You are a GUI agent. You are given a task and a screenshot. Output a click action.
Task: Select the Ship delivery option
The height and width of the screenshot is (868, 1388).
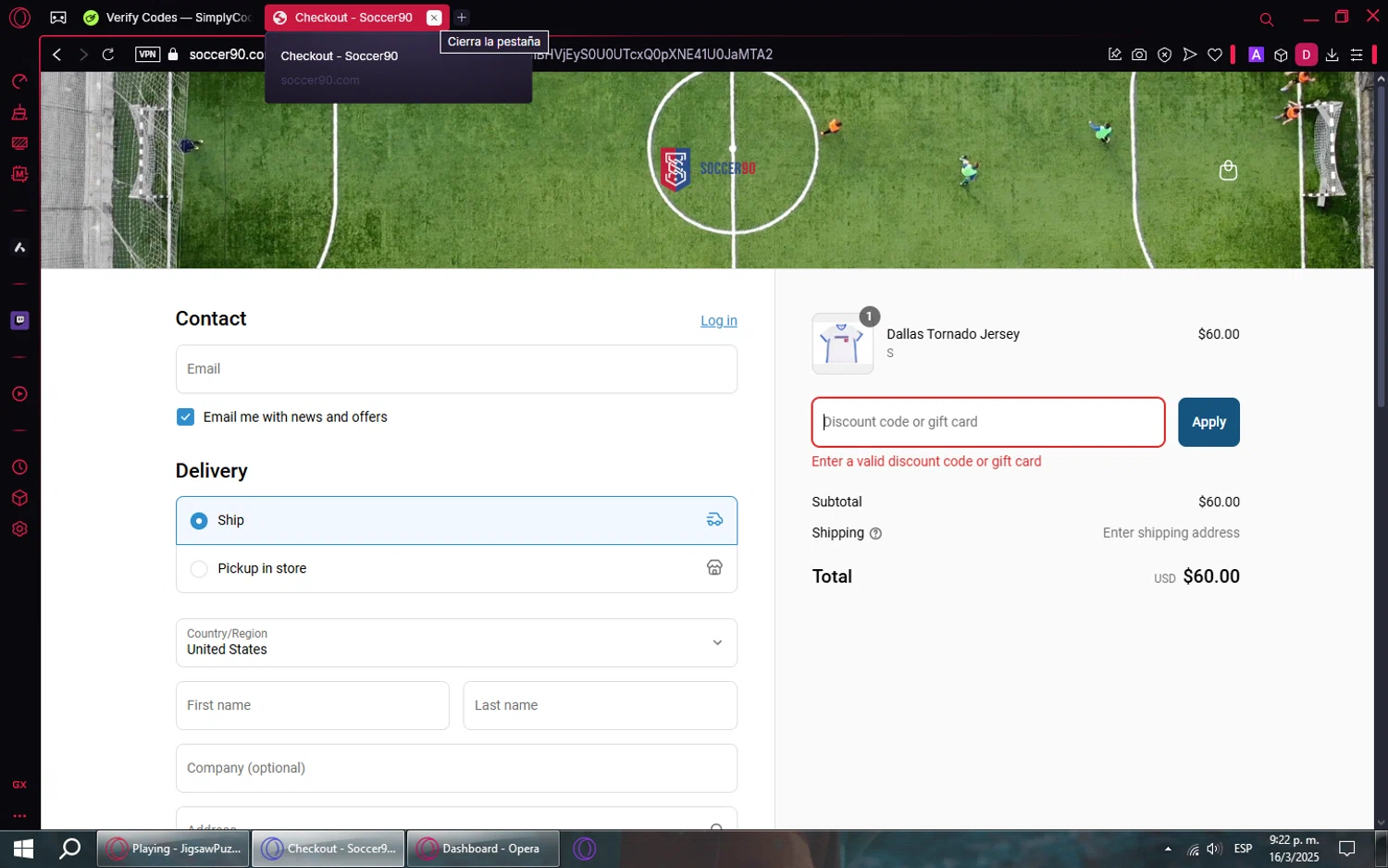(456, 520)
